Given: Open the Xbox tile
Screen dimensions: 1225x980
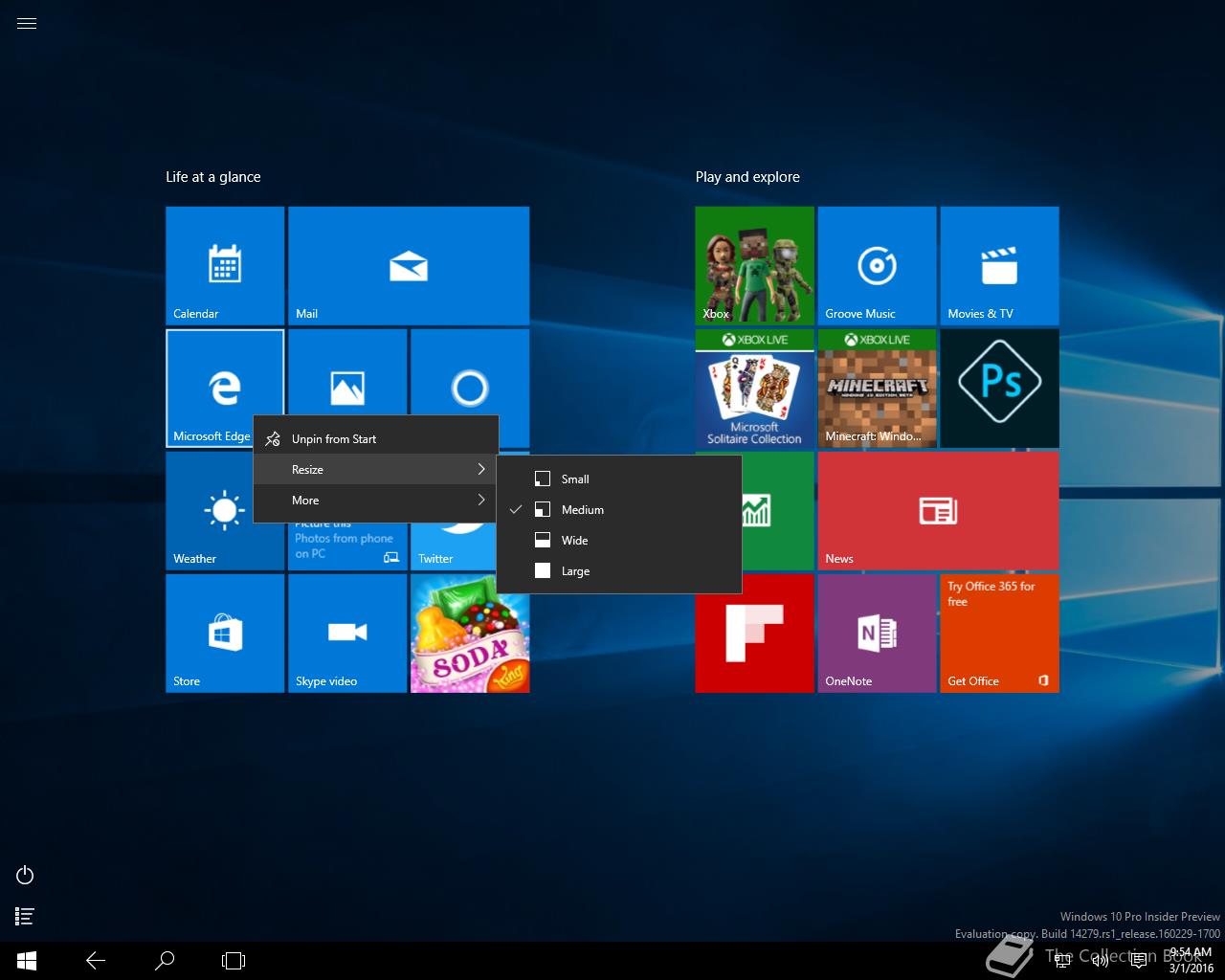Looking at the screenshot, I should [755, 266].
